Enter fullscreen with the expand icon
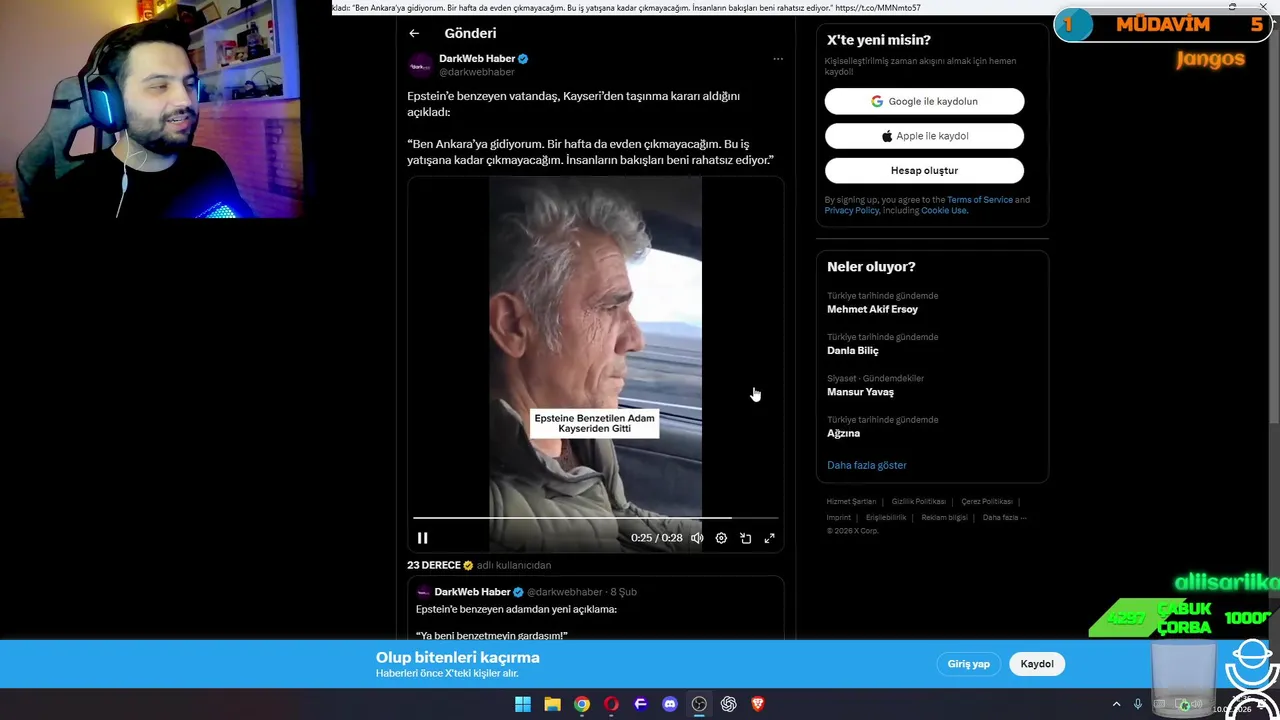The image size is (1280, 720). 769,538
